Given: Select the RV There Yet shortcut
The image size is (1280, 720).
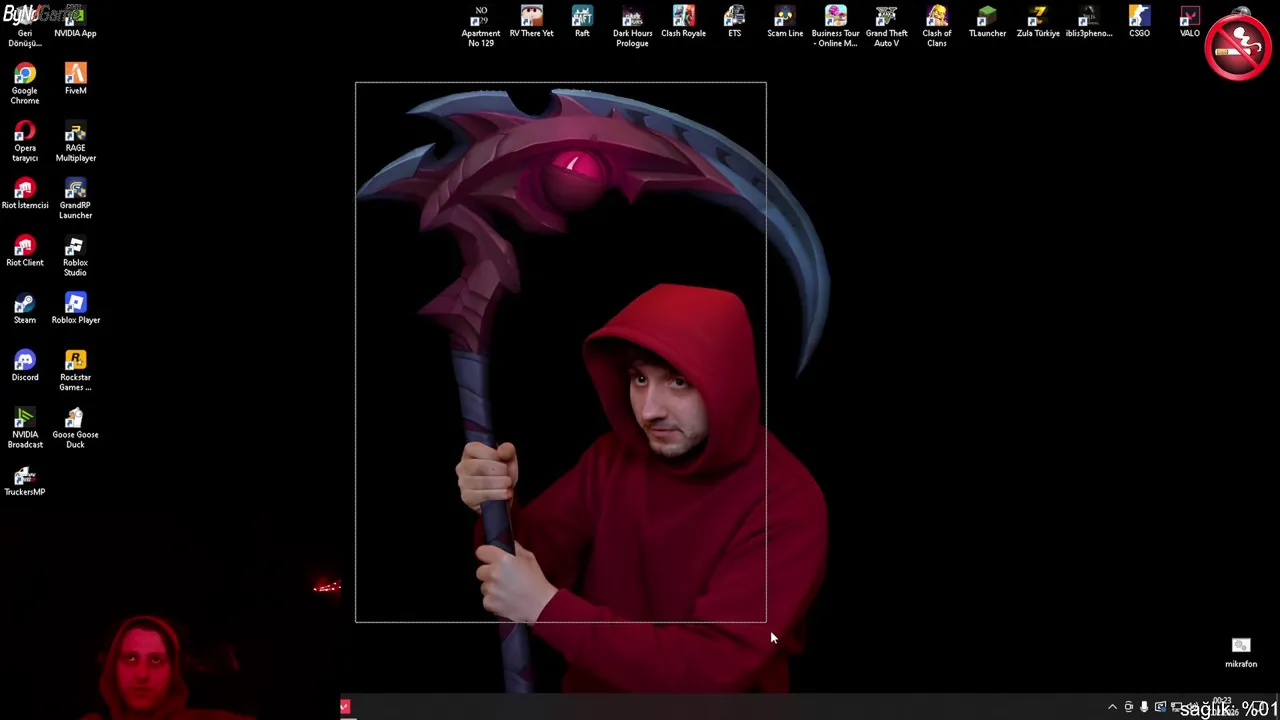Looking at the screenshot, I should [x=531, y=22].
